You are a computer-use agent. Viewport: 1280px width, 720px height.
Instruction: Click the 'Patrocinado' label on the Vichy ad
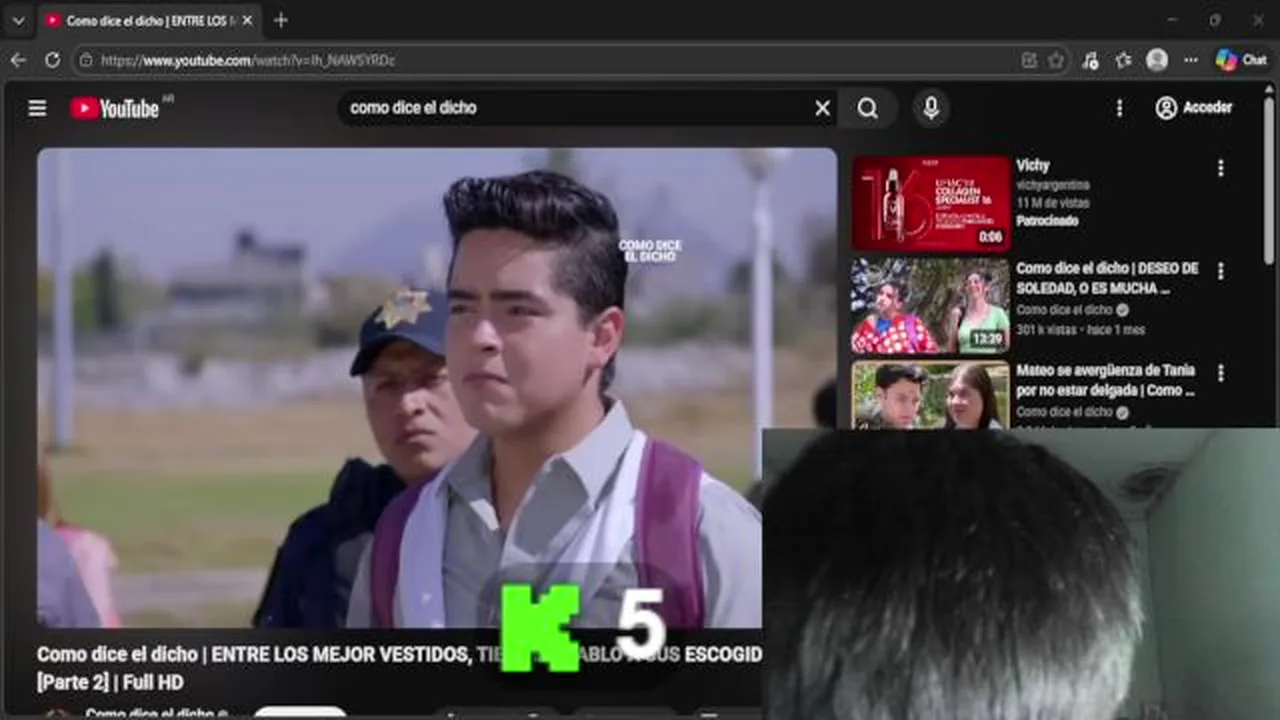point(1047,220)
